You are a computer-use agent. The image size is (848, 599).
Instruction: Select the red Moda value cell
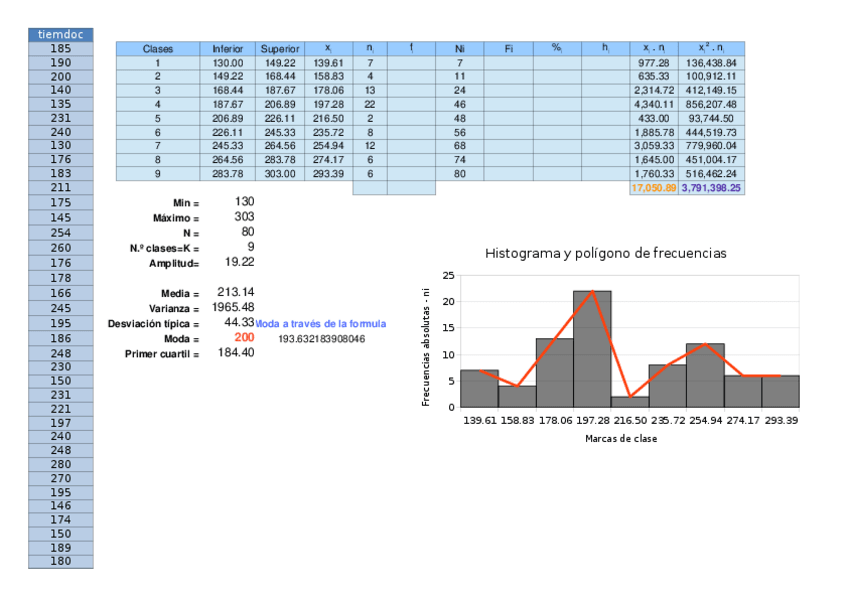(x=244, y=338)
